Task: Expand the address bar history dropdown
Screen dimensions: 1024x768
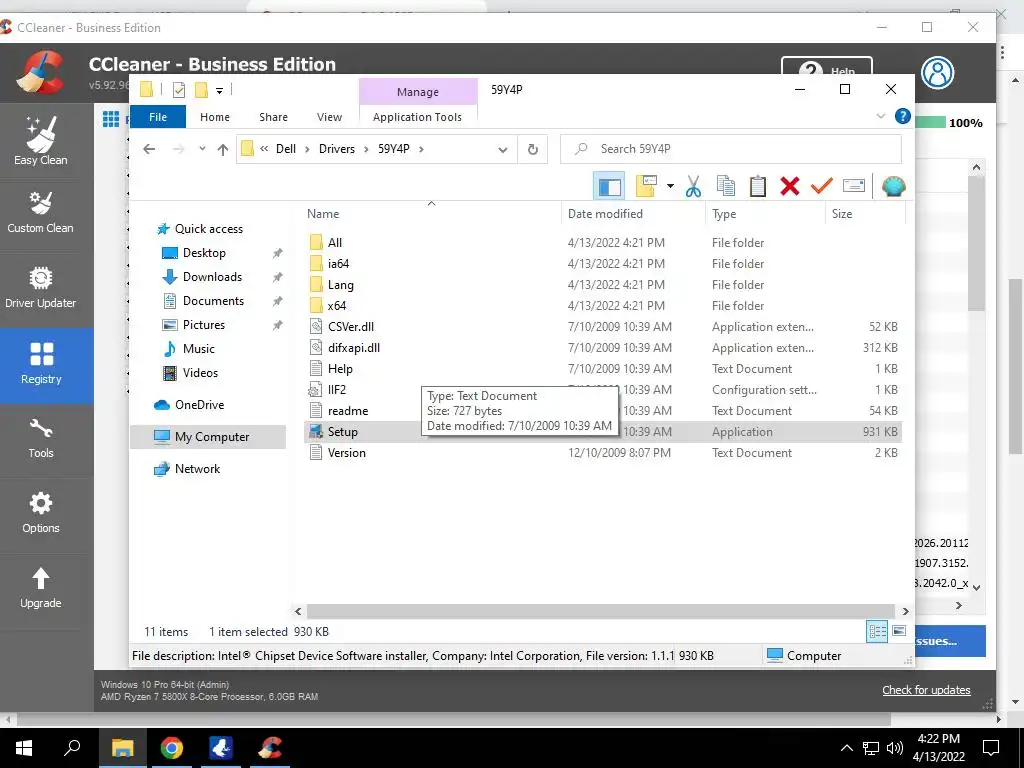Action: pos(503,150)
